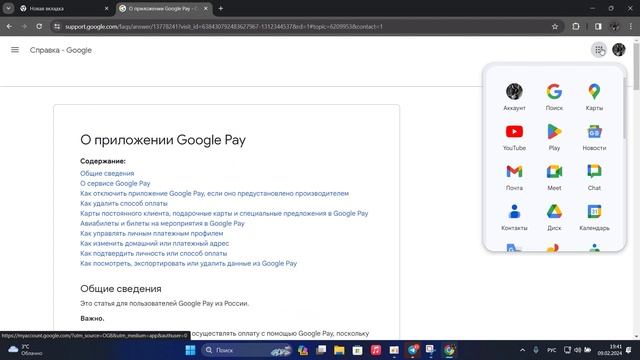Image resolution: width=640 pixels, height=360 pixels.
Task: Open the О сервисе Google Pay link
Action: tap(115, 183)
